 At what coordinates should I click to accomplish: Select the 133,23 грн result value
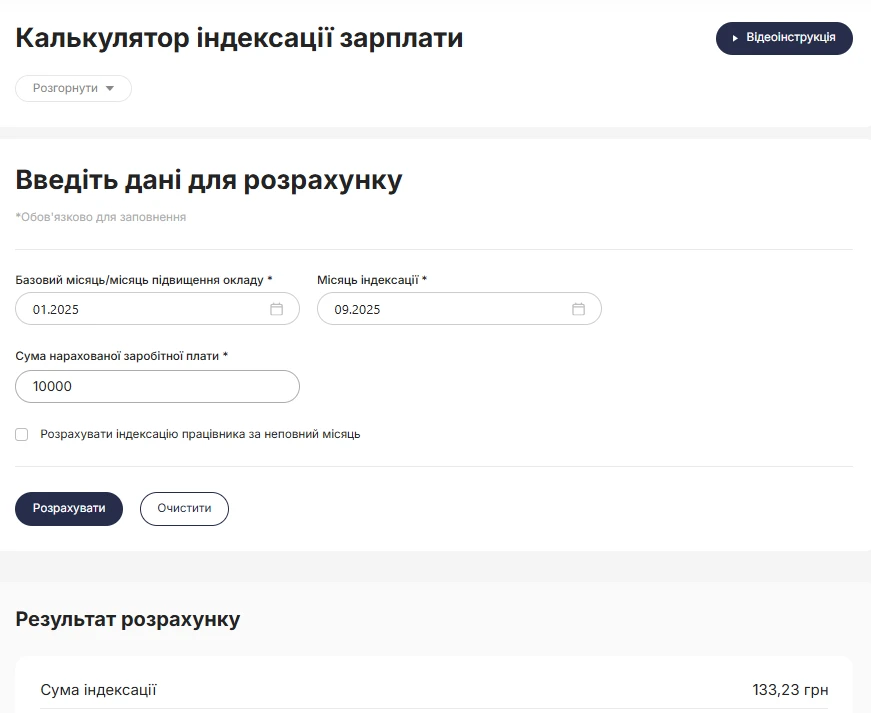coord(790,690)
